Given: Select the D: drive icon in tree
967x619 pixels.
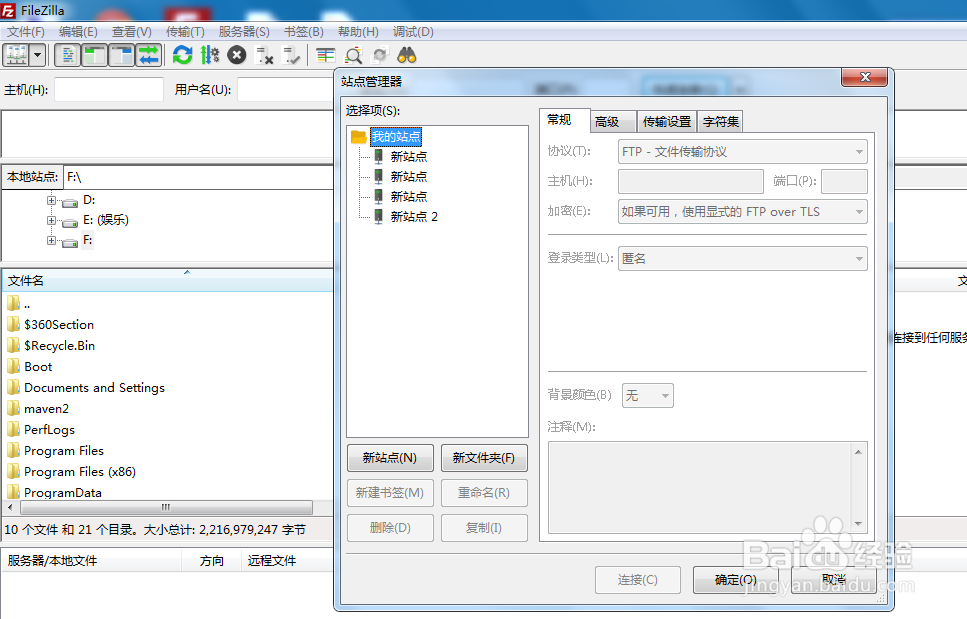Looking at the screenshot, I should click(70, 202).
